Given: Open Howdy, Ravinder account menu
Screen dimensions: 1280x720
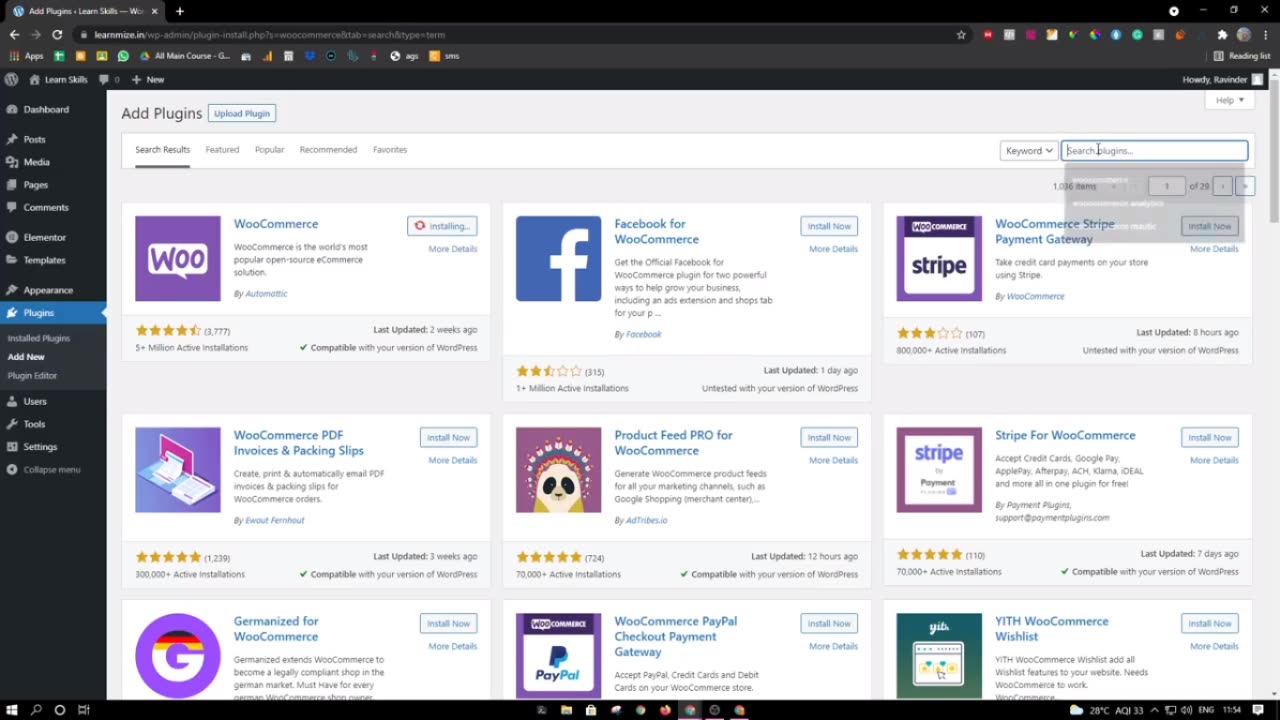Looking at the screenshot, I should pyautogui.click(x=1223, y=79).
